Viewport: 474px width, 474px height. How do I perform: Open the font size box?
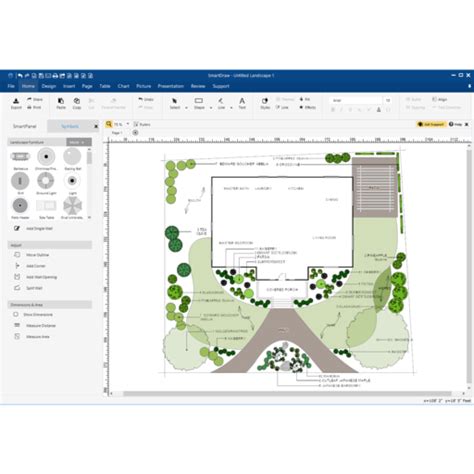[388, 100]
